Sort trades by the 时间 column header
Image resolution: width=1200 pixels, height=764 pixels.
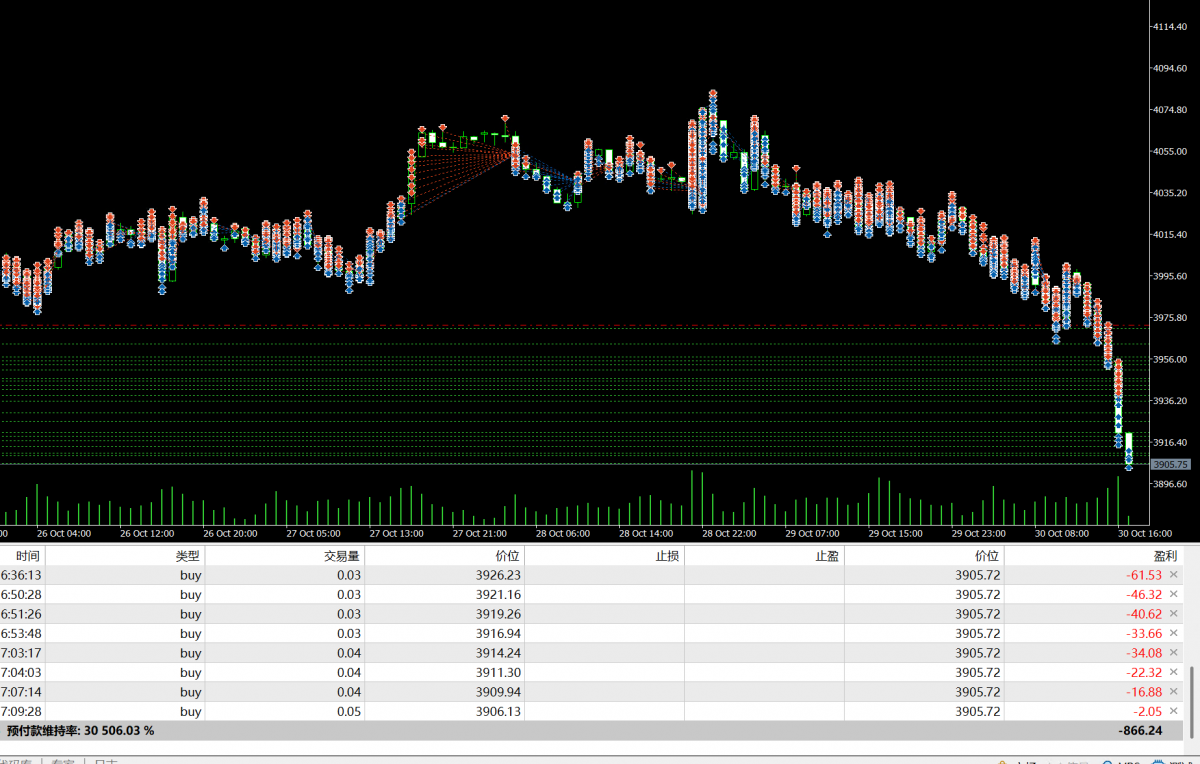click(x=22, y=556)
